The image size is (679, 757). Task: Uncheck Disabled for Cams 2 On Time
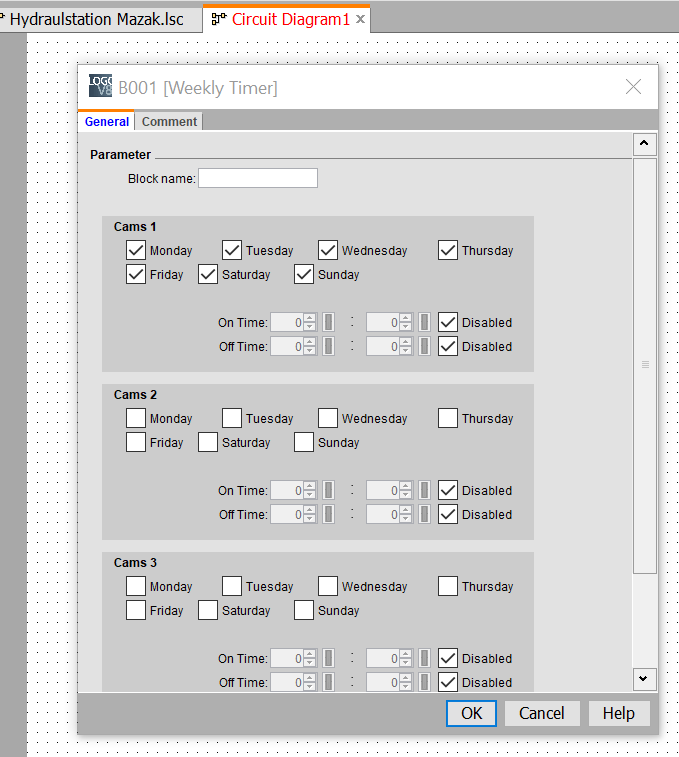point(448,491)
